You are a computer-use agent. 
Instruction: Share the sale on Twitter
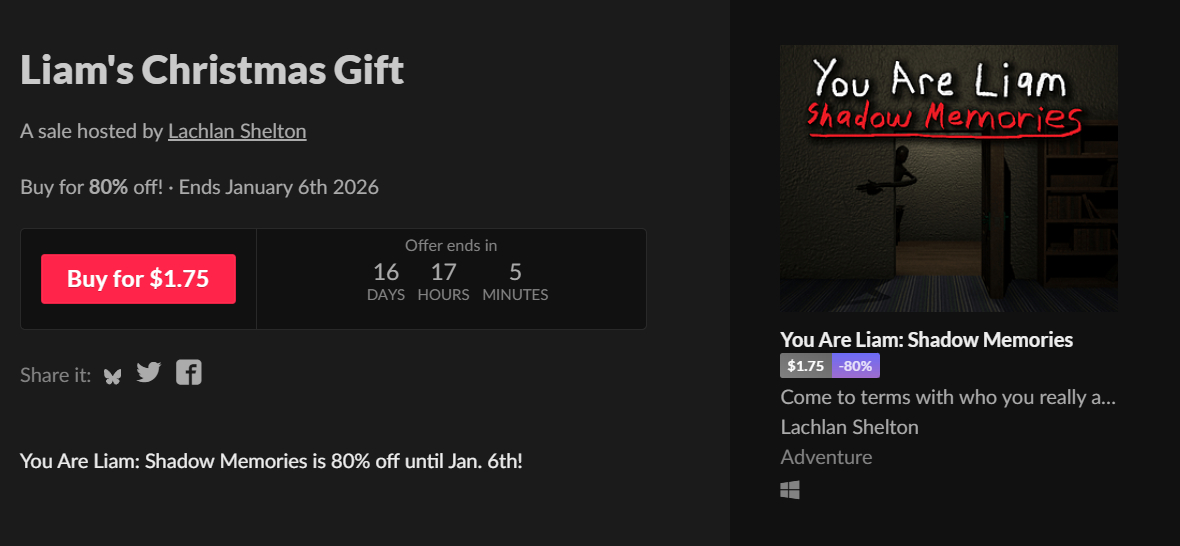coord(149,373)
